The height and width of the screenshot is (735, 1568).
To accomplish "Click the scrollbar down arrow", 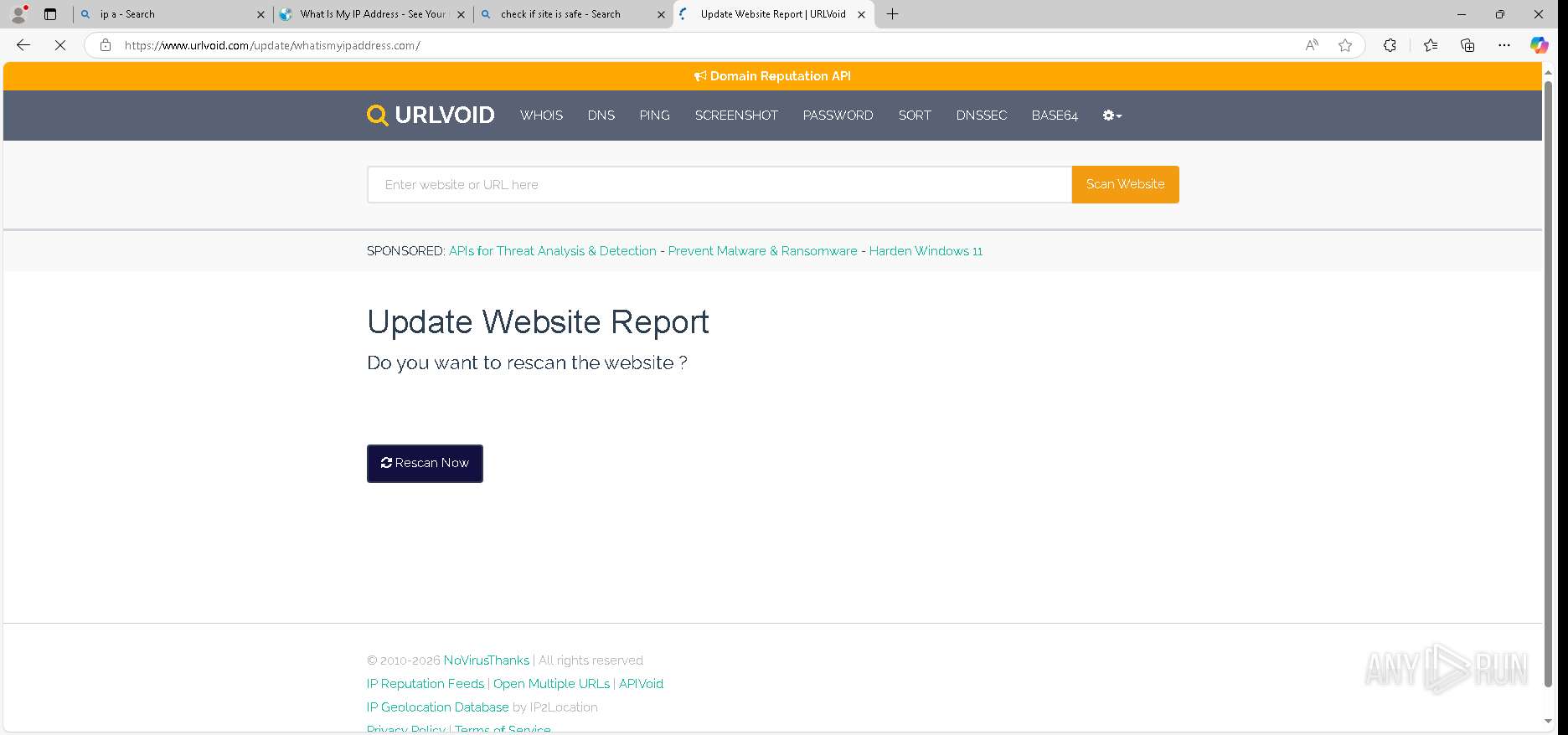I will tap(1548, 721).
